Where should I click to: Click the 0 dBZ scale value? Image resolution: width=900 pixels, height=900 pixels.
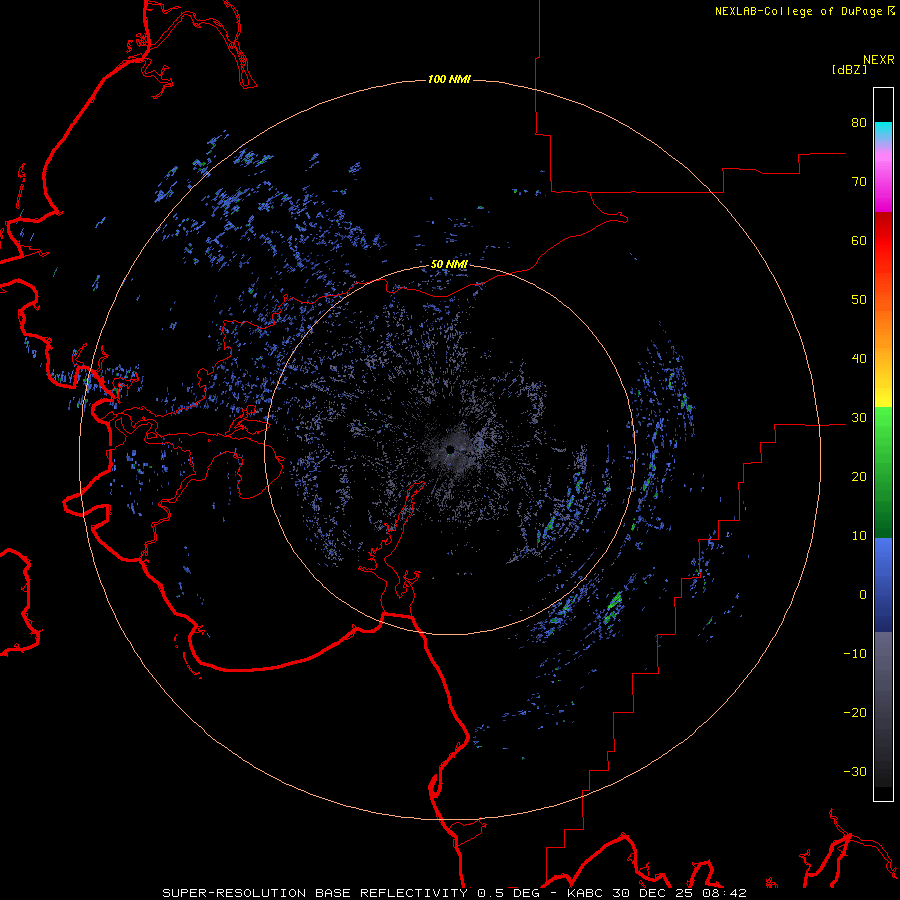coord(863,595)
